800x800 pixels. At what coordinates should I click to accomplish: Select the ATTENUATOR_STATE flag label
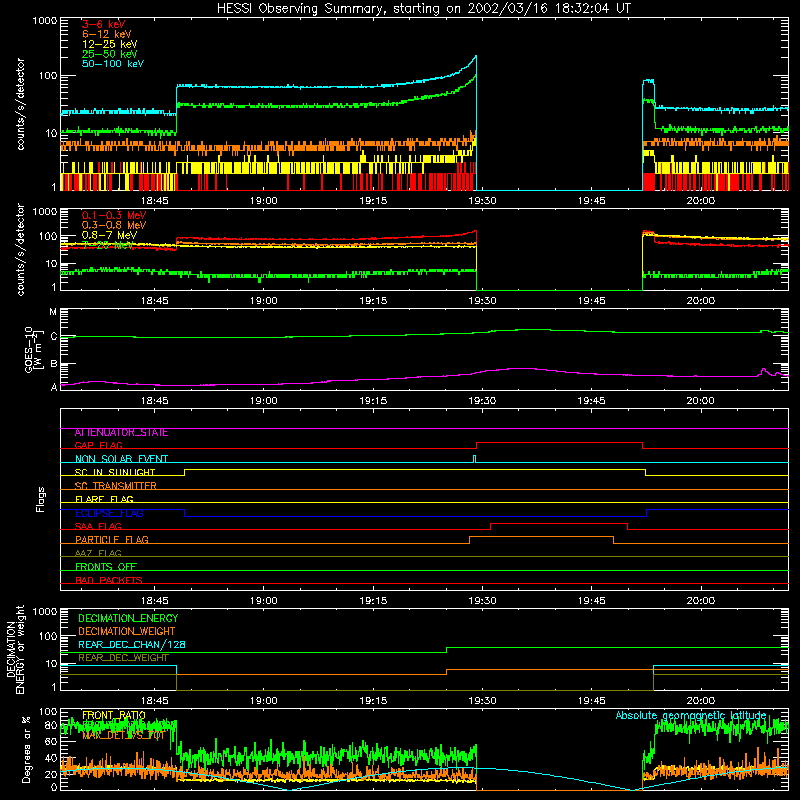[121, 433]
